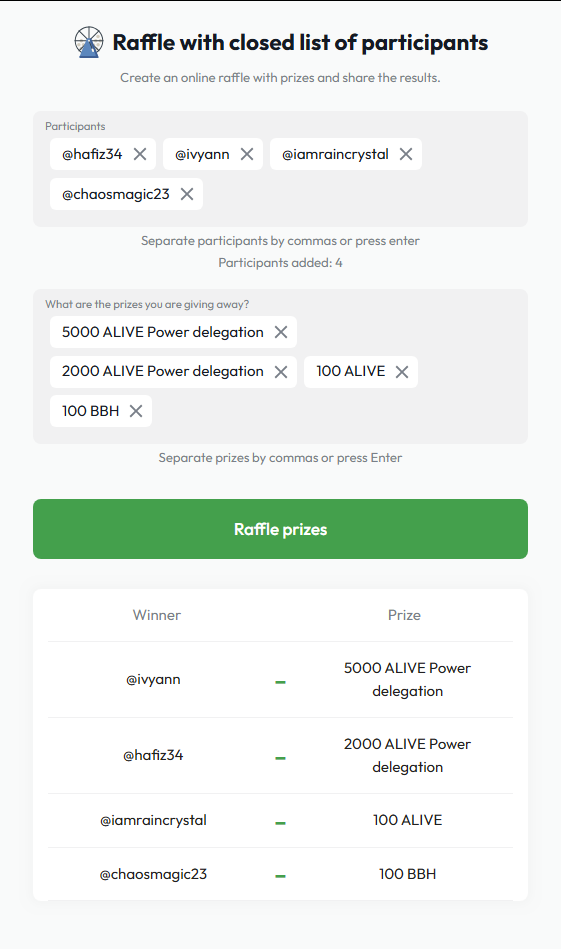The height and width of the screenshot is (949, 561).
Task: Remove participant @ivyann with its X icon
Action: (247, 154)
